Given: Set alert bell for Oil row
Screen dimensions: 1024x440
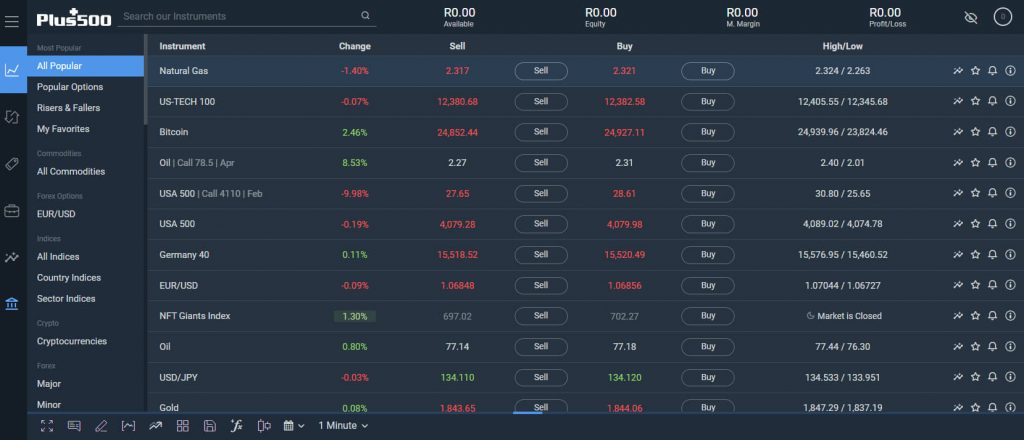Looking at the screenshot, I should (993, 347).
